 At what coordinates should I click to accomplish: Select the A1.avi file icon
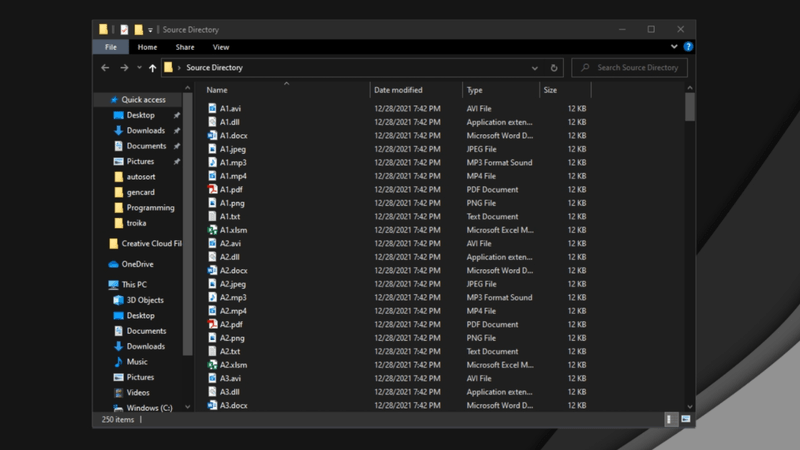click(212, 108)
